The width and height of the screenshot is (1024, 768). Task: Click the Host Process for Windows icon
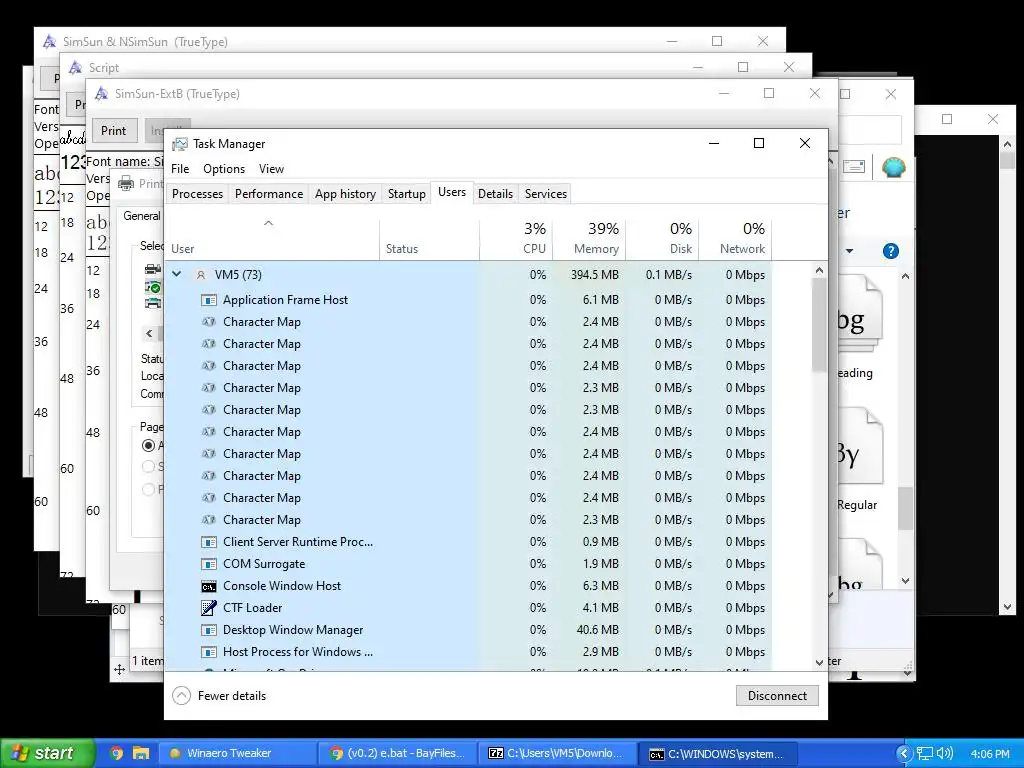tap(208, 652)
